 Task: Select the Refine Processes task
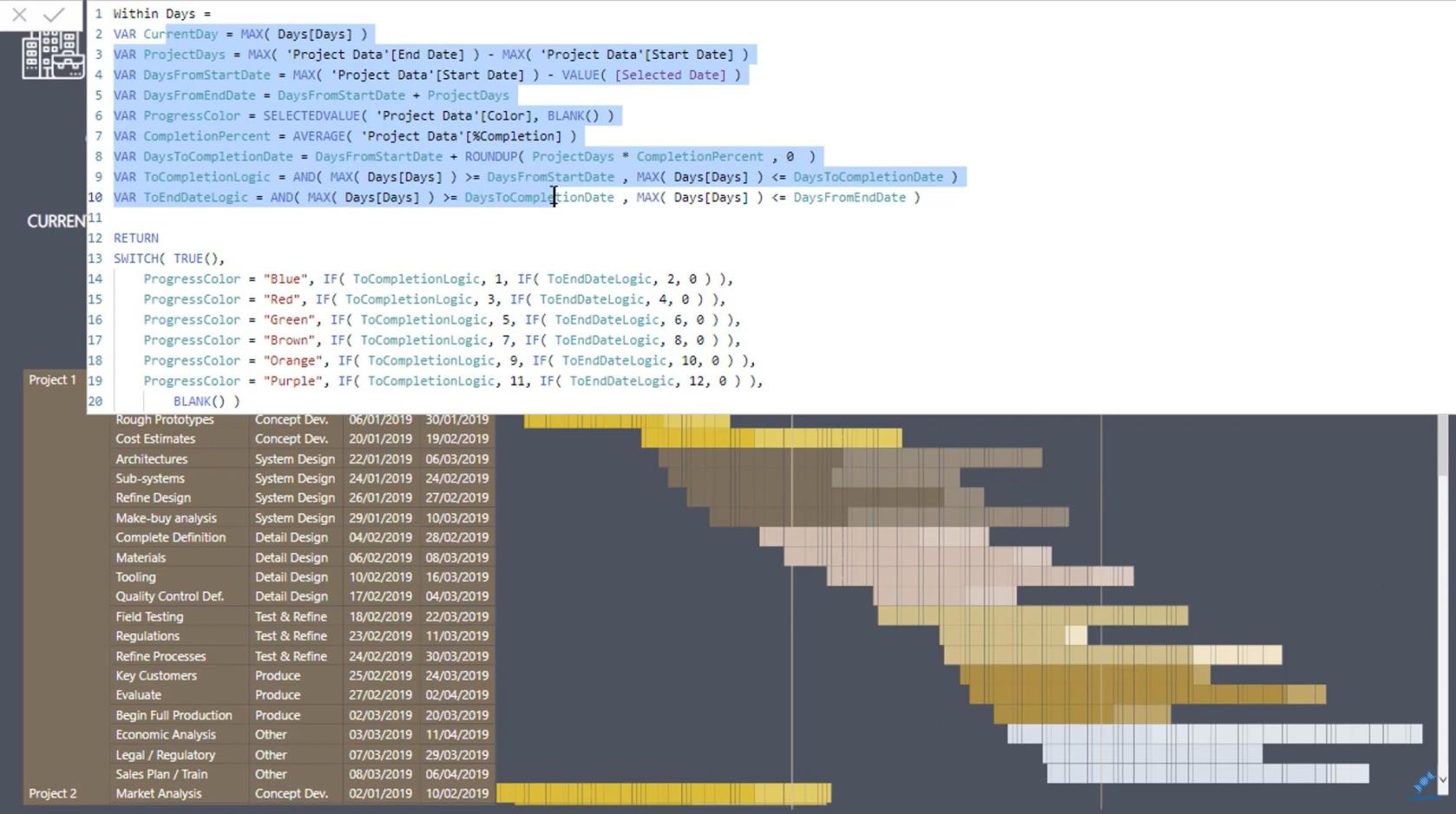[160, 656]
